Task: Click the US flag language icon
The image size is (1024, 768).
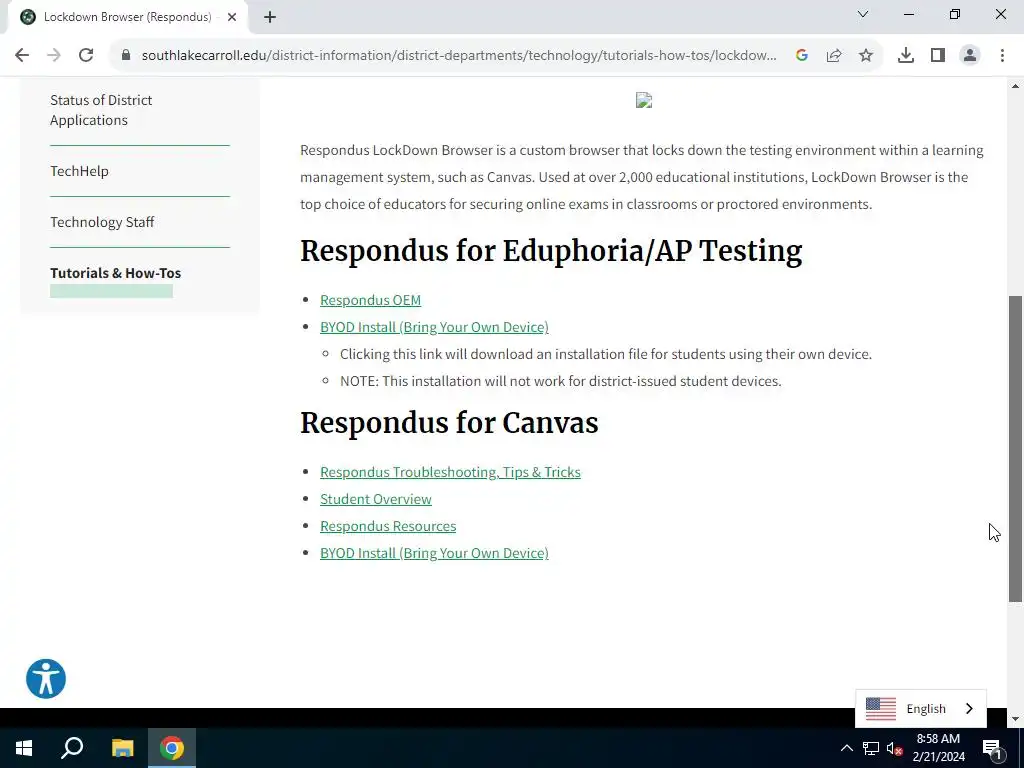Action: tap(880, 709)
